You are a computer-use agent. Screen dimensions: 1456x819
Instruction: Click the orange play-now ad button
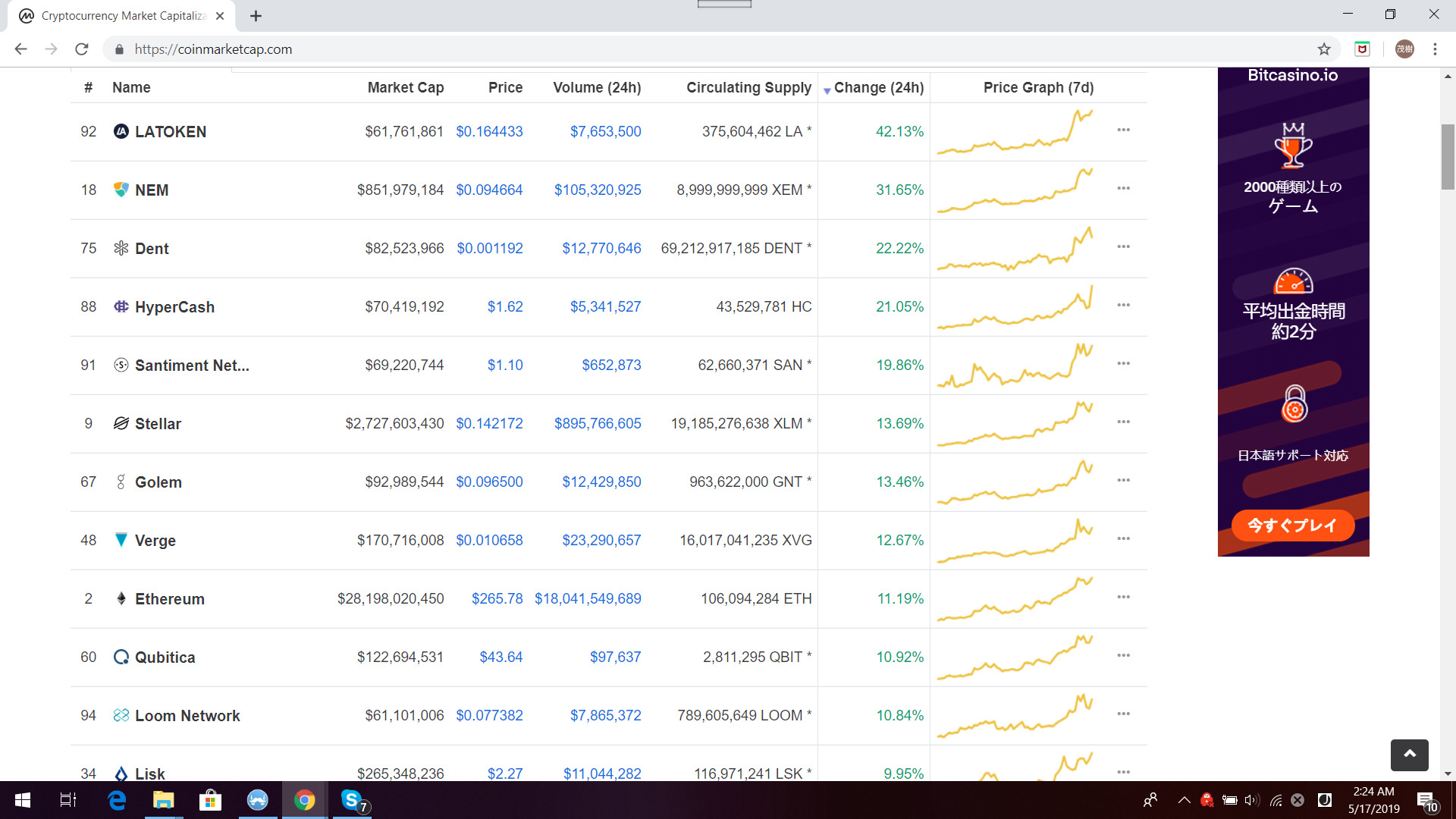pos(1293,526)
